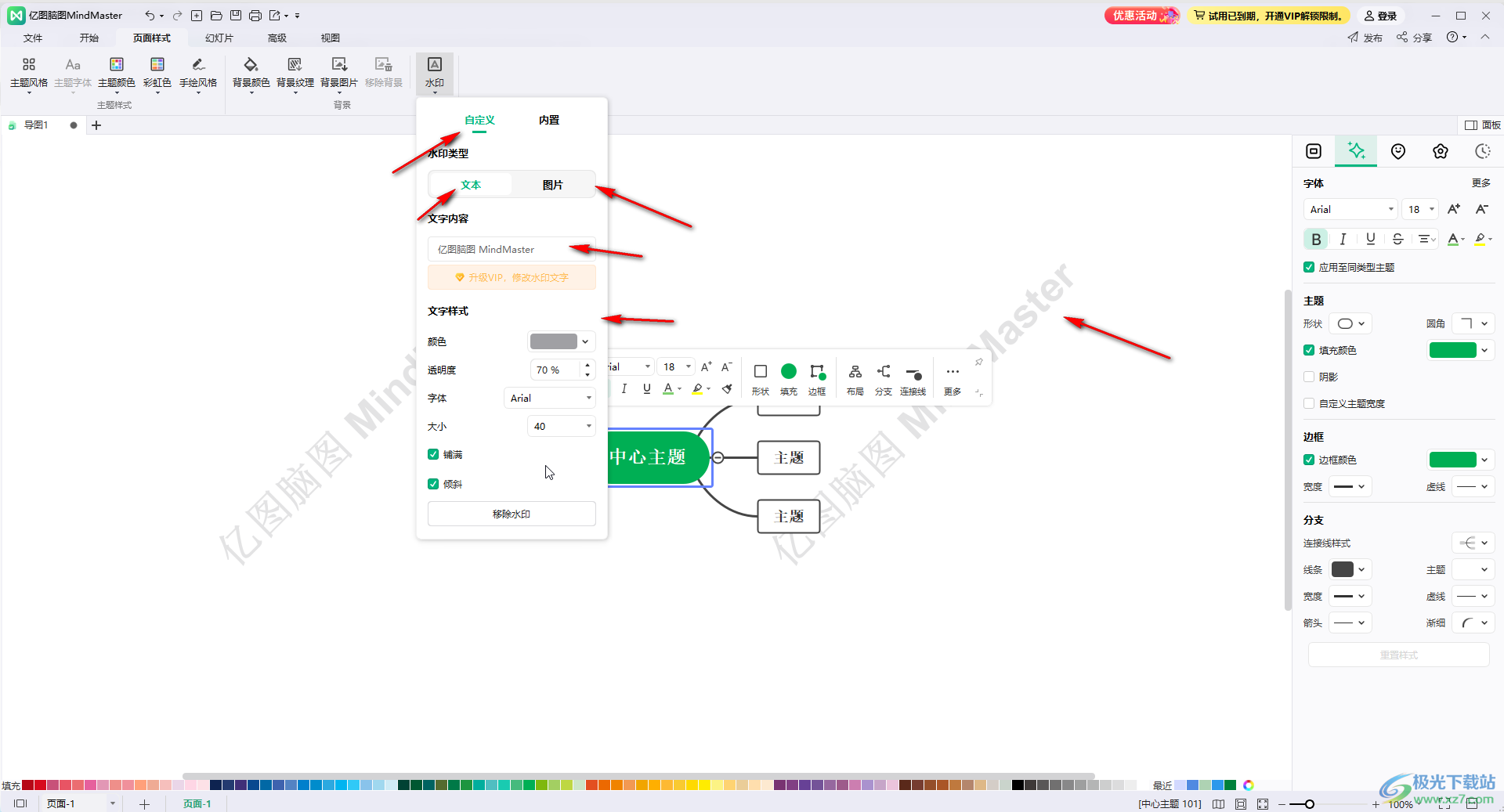
Task: Open the 主题颜色 theme color picker
Action: pos(117,74)
